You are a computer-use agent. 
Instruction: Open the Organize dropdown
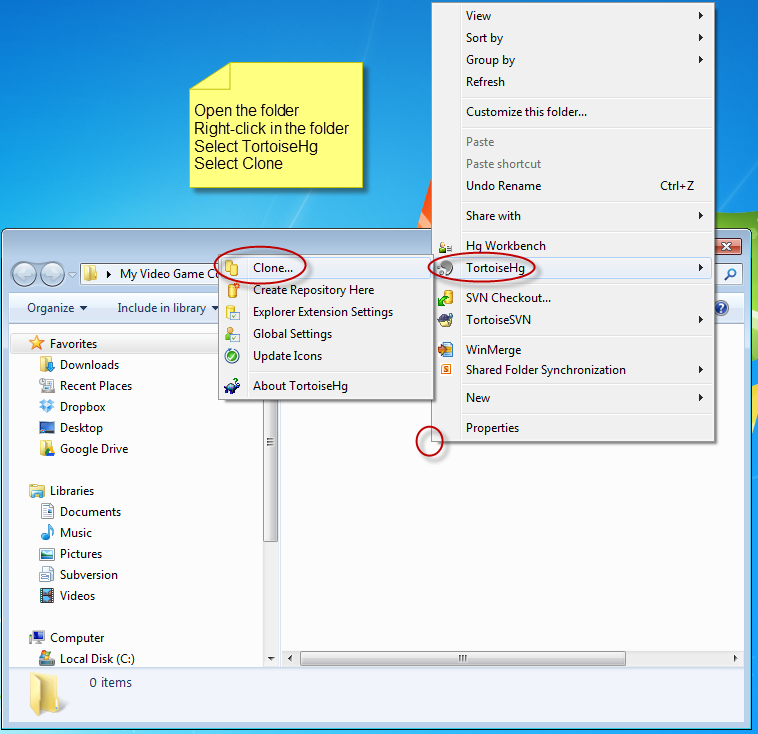pyautogui.click(x=57, y=308)
